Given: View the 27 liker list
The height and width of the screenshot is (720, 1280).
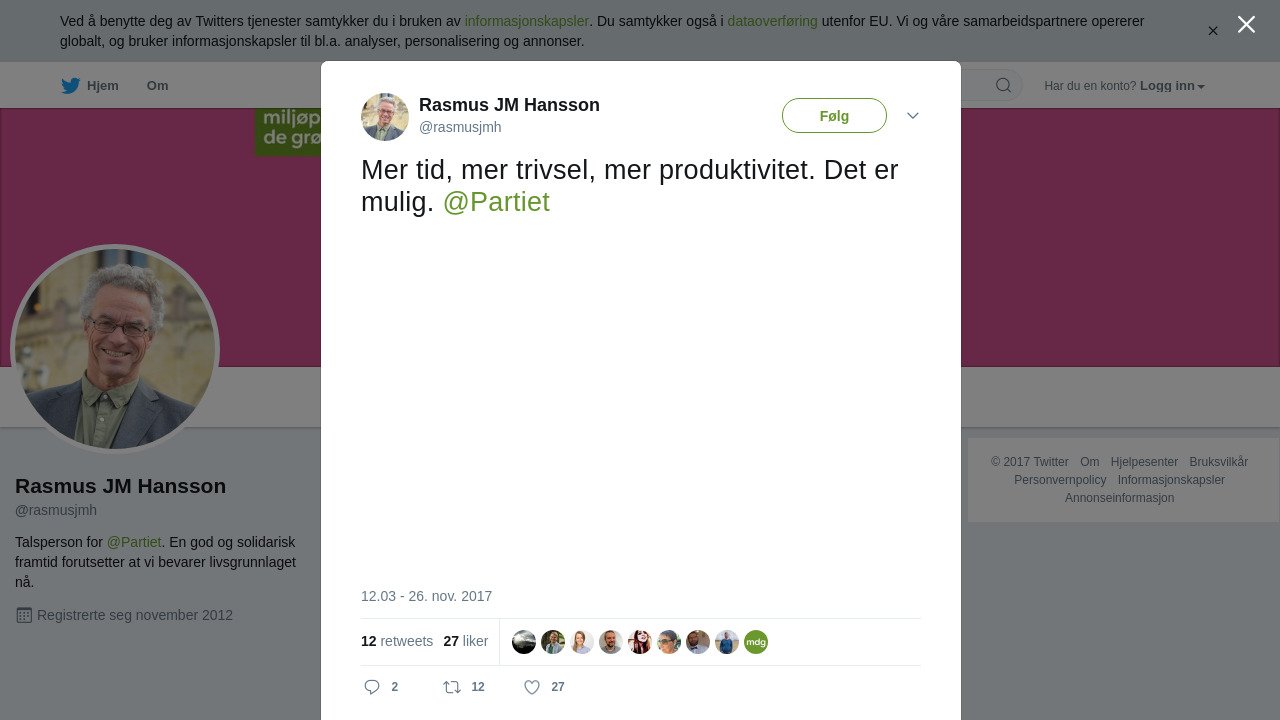Looking at the screenshot, I should (466, 641).
